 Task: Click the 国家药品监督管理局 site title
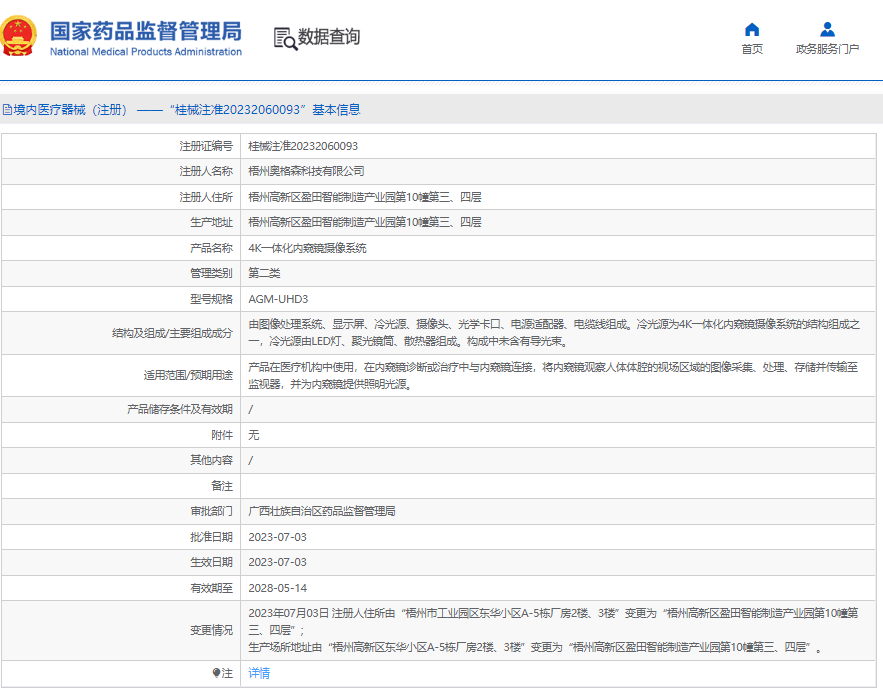(146, 31)
